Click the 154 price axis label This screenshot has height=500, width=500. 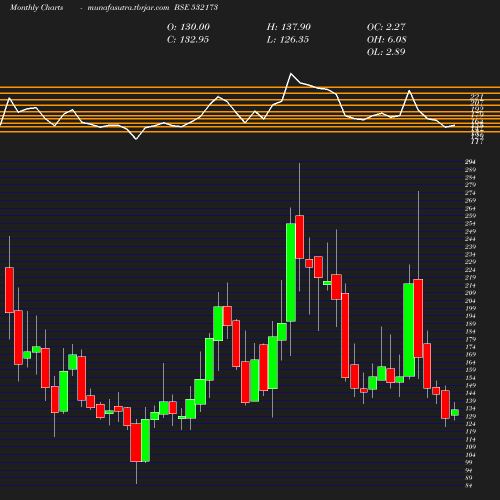470,378
